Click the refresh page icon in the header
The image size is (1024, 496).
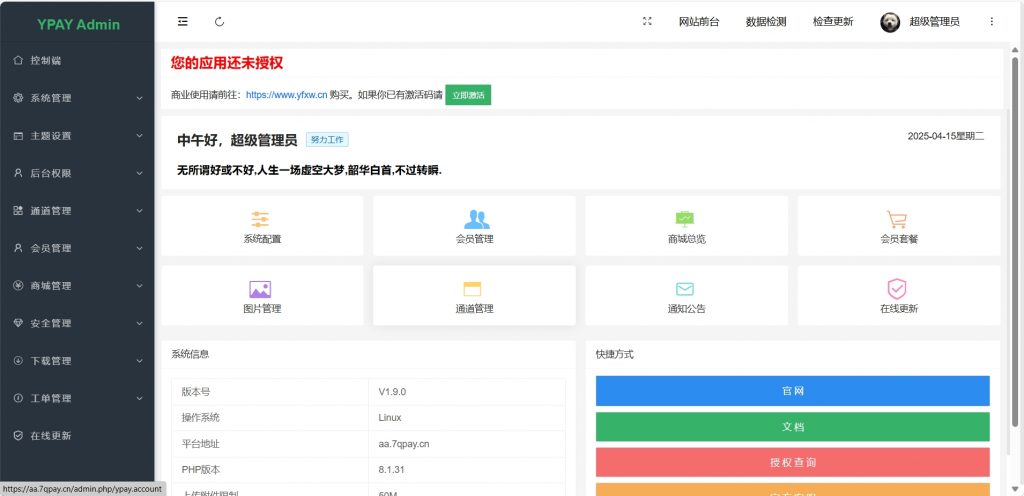(219, 22)
